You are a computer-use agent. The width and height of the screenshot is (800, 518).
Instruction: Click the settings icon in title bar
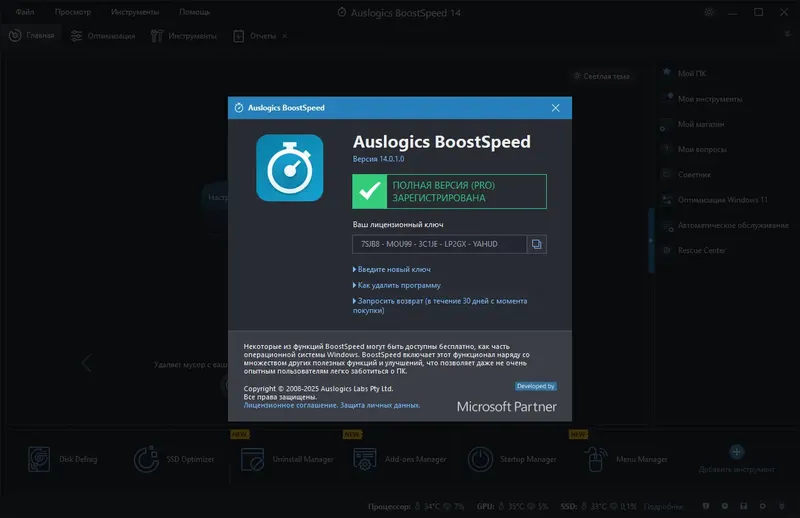click(709, 12)
